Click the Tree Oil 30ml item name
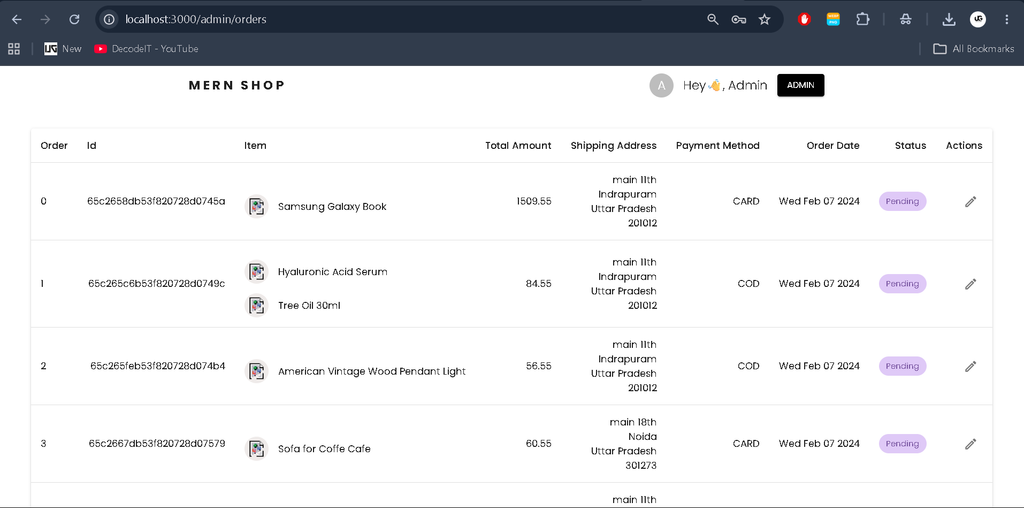1024x508 pixels. pos(310,305)
